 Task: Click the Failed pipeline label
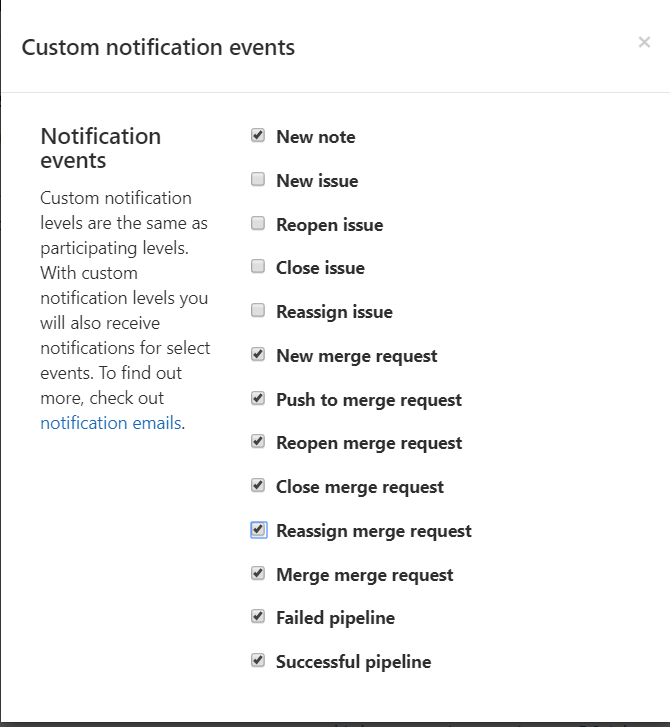pos(335,618)
